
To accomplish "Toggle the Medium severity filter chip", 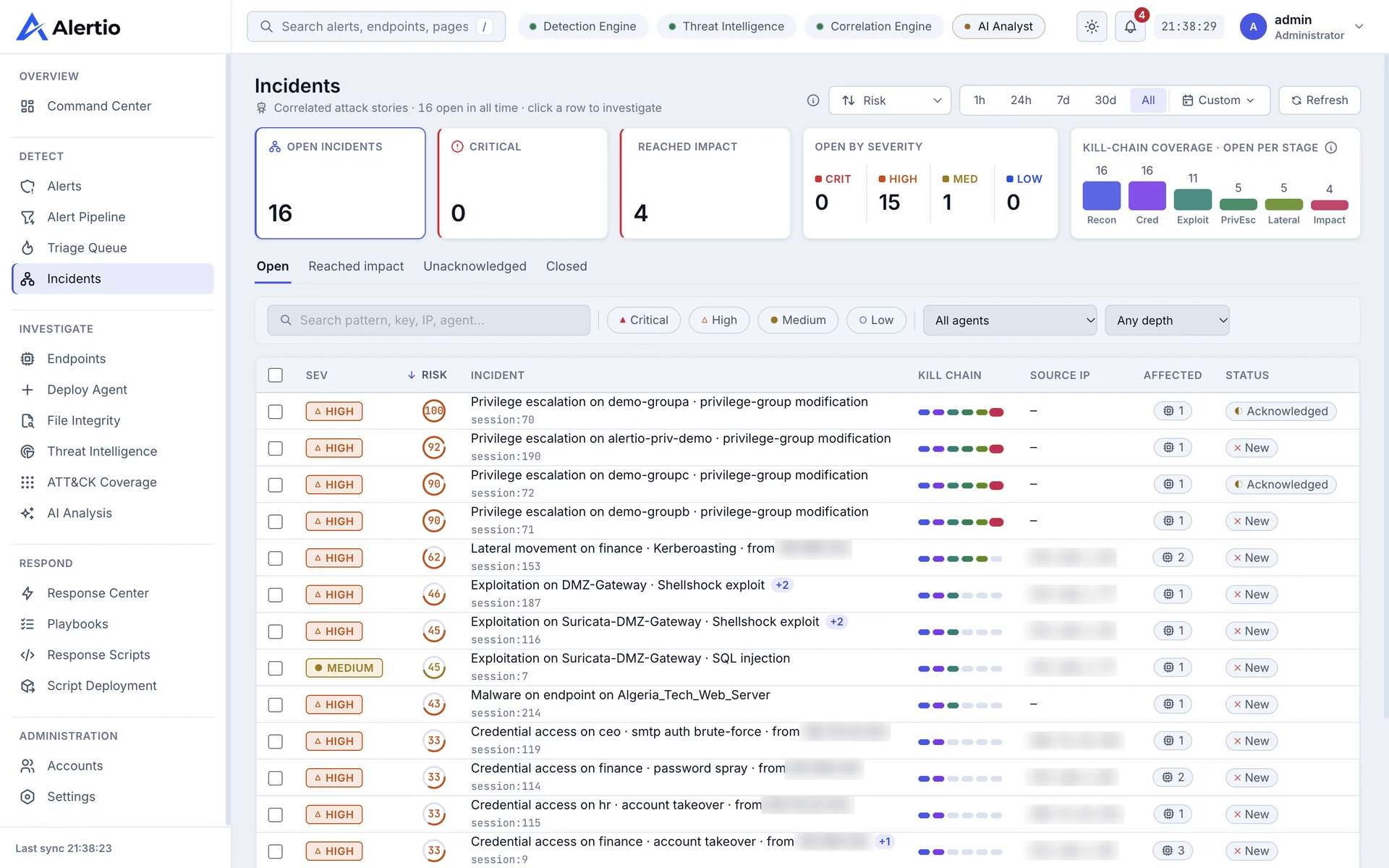I will (798, 320).
